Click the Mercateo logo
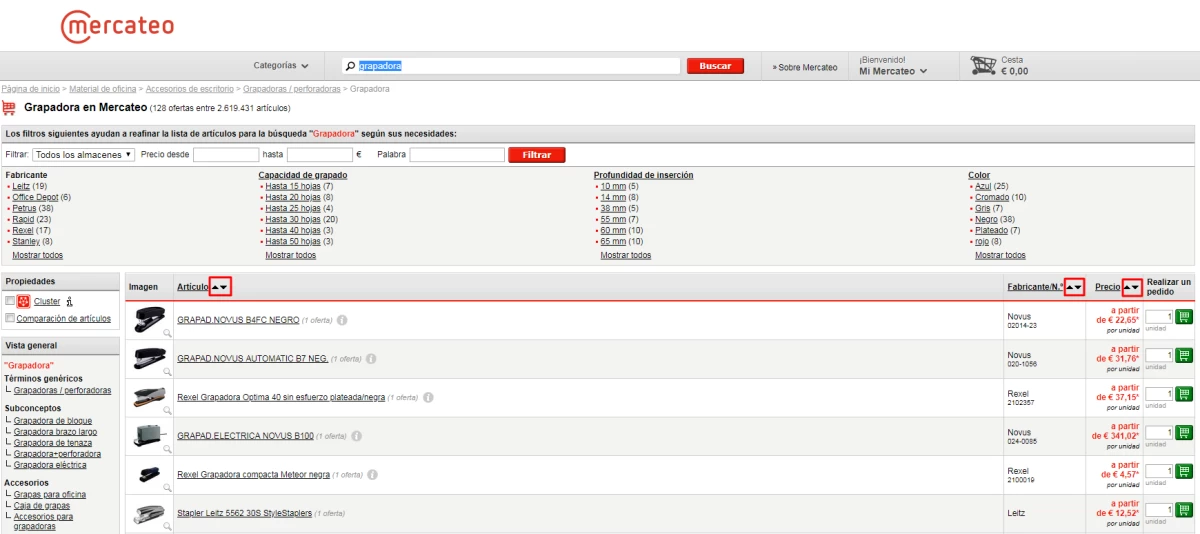The height and width of the screenshot is (534, 1200). [117, 27]
